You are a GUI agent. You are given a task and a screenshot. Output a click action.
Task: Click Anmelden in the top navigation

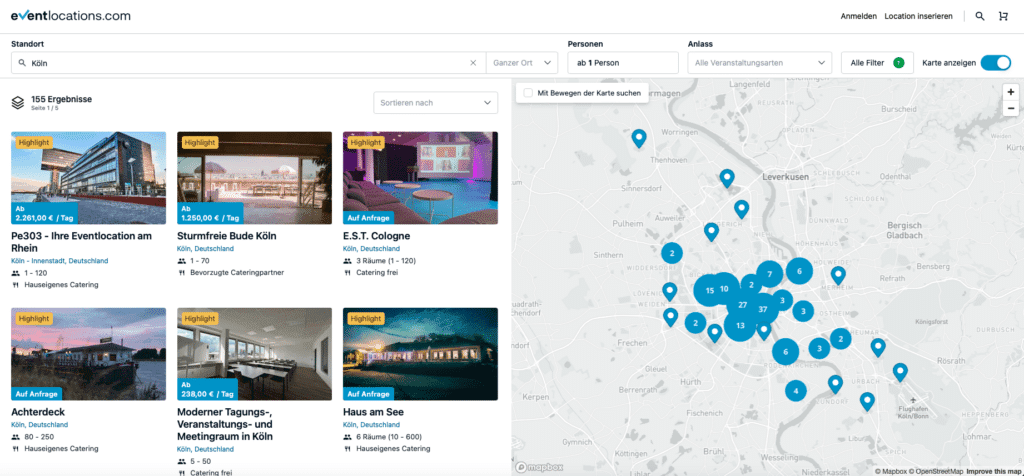pyautogui.click(x=859, y=16)
